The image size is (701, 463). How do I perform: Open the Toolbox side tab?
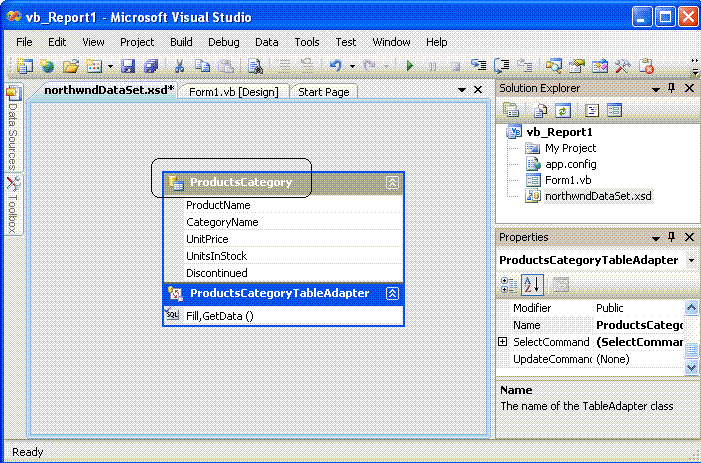pyautogui.click(x=13, y=205)
